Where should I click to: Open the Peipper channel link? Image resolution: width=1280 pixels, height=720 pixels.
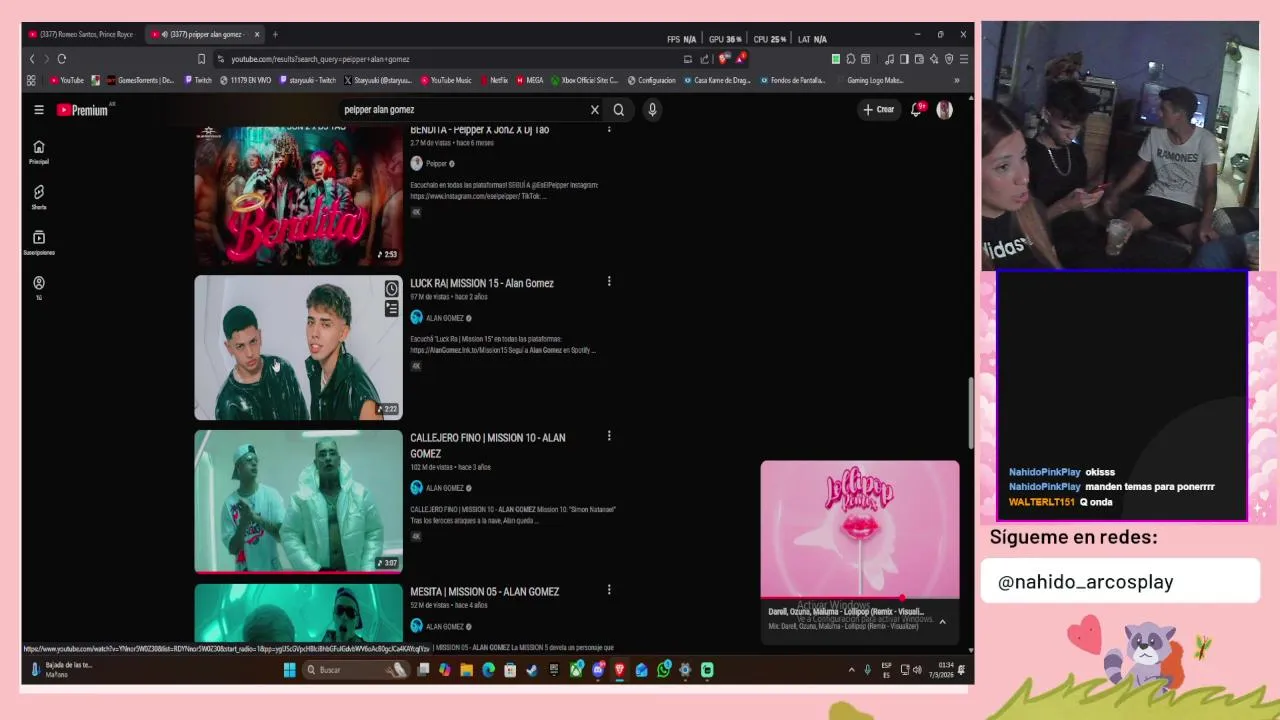click(436, 163)
